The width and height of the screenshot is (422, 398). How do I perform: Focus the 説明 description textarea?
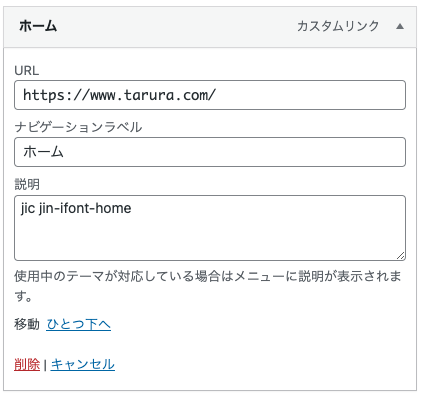click(x=210, y=228)
